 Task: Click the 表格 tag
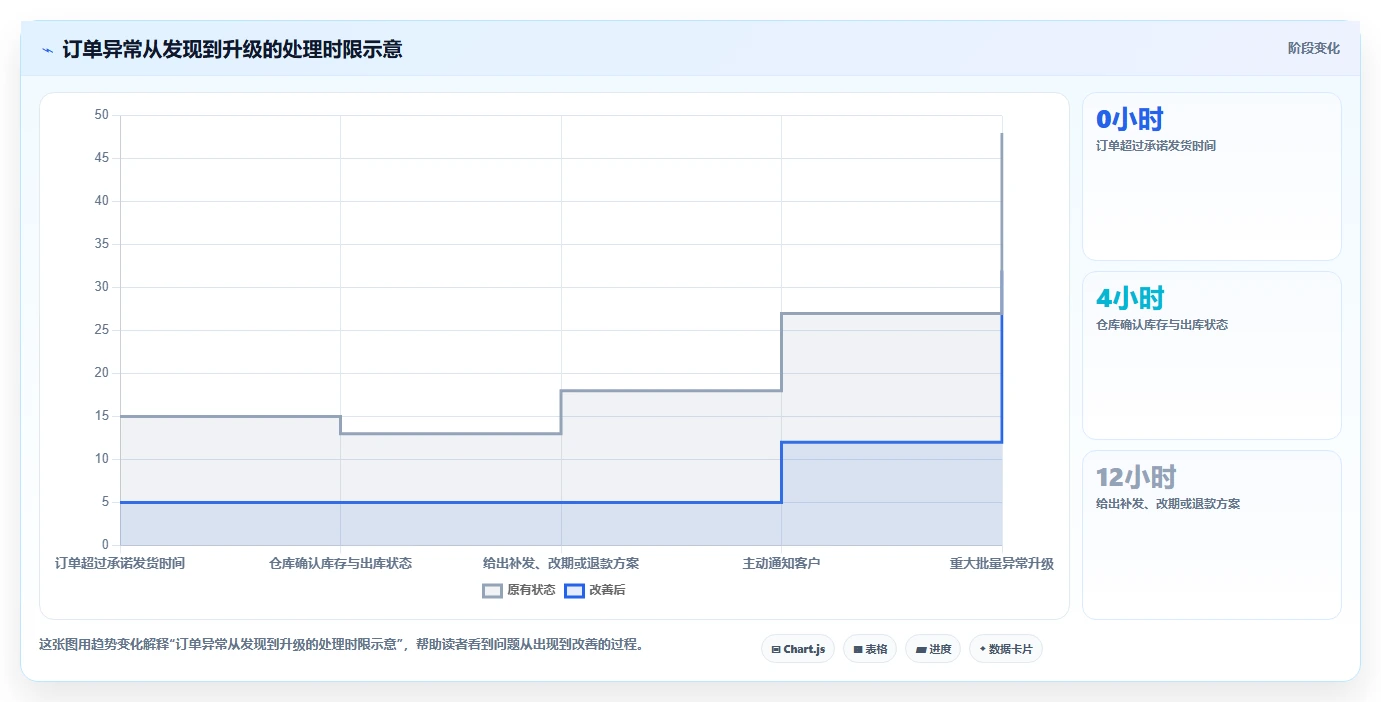tap(870, 649)
